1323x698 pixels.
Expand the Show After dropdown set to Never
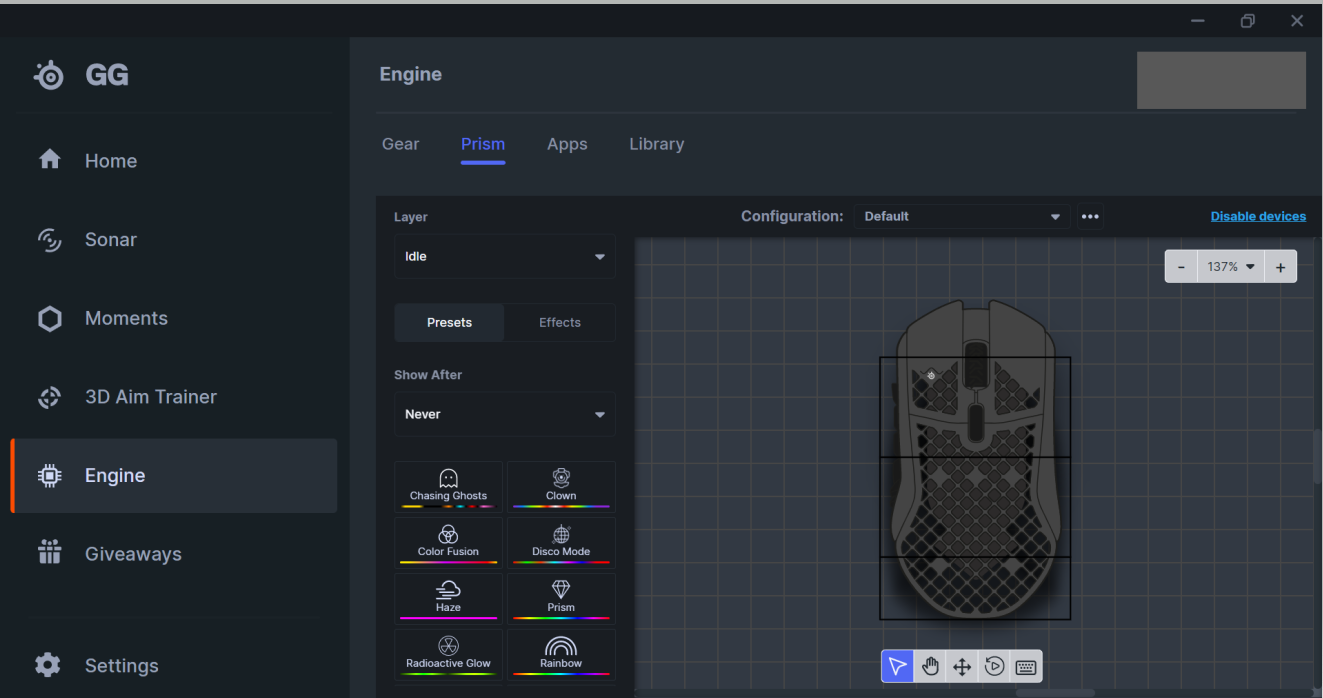pyautogui.click(x=504, y=414)
